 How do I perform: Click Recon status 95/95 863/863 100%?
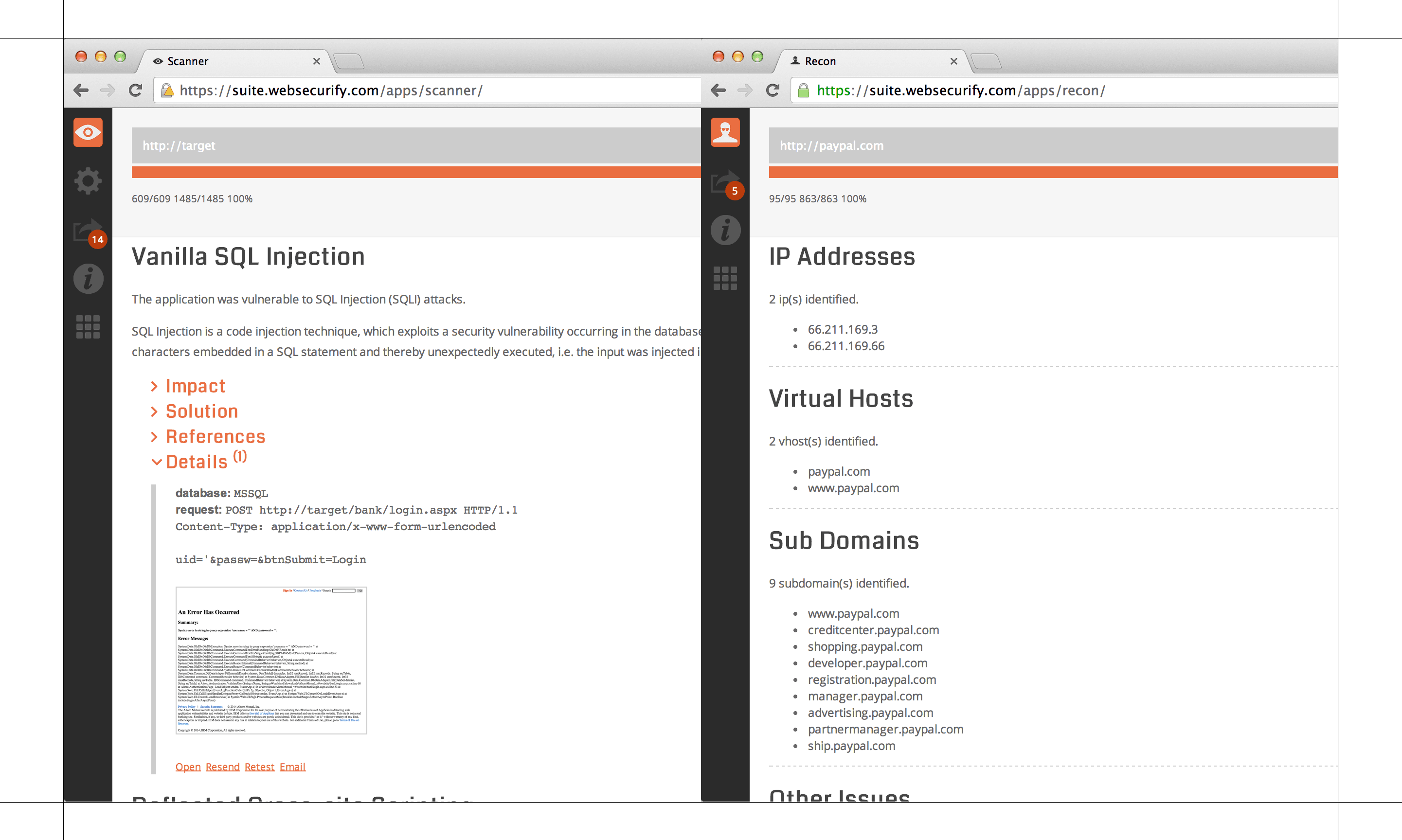(817, 198)
